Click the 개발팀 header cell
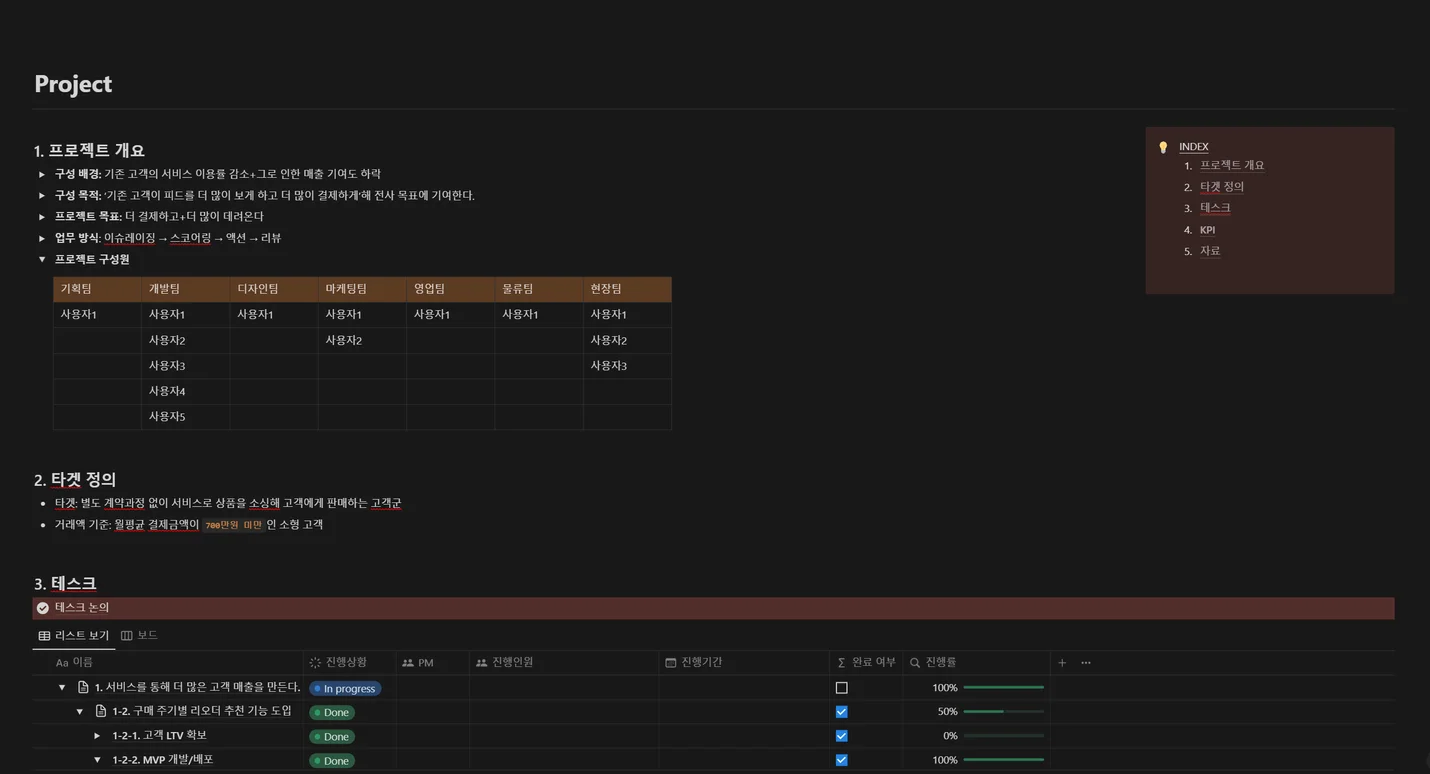The width and height of the screenshot is (1430, 774). (185, 289)
